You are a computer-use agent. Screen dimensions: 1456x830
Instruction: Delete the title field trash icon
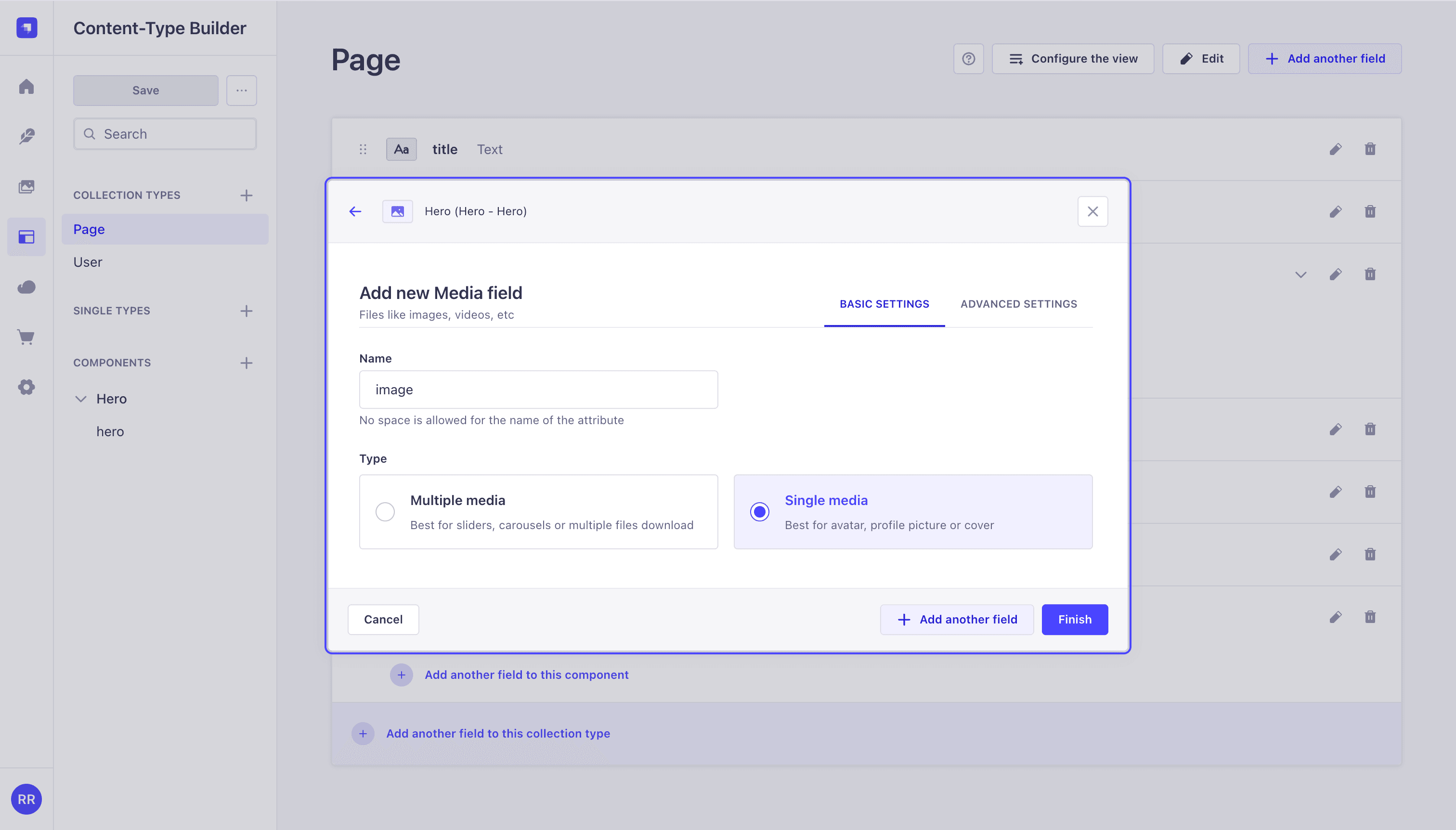pyautogui.click(x=1370, y=149)
